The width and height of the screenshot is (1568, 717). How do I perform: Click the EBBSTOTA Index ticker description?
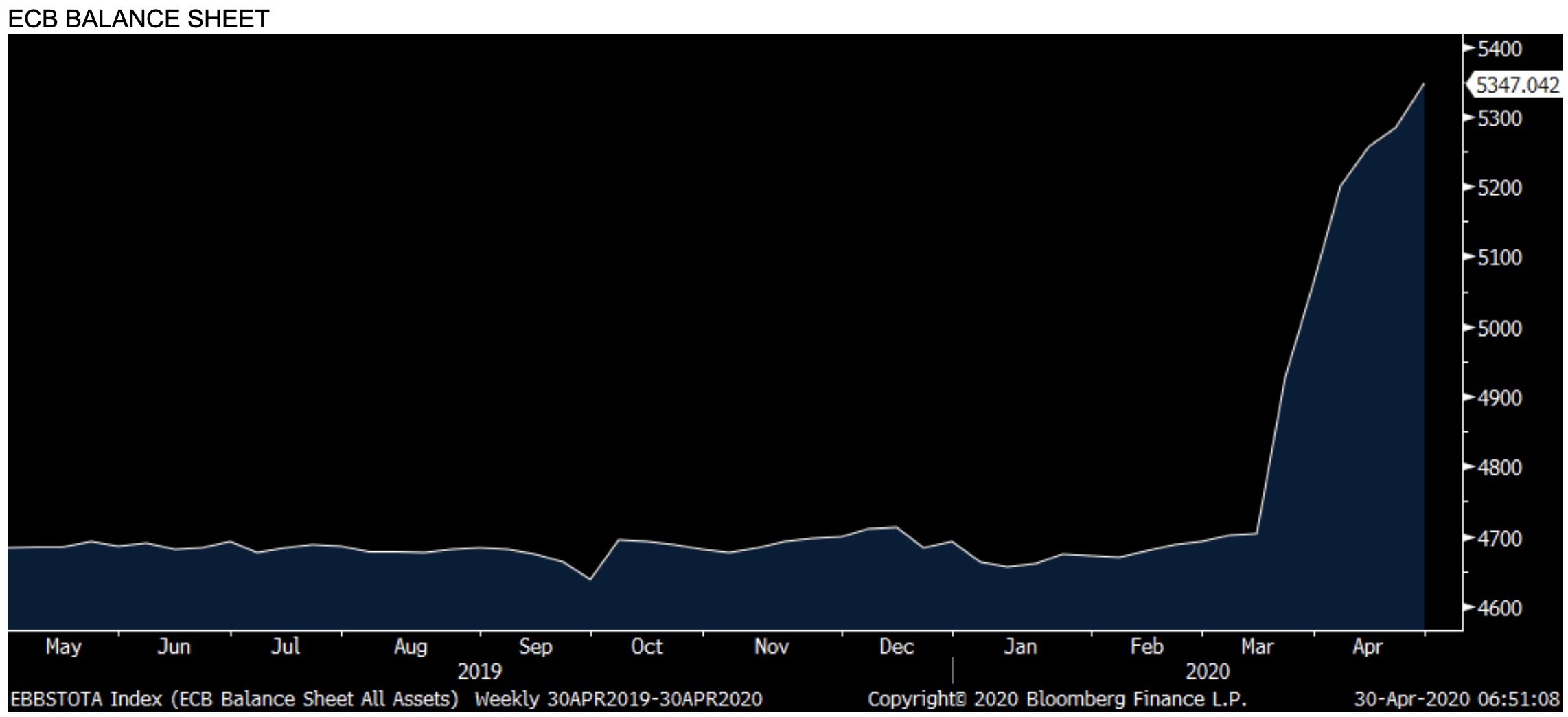[x=234, y=699]
